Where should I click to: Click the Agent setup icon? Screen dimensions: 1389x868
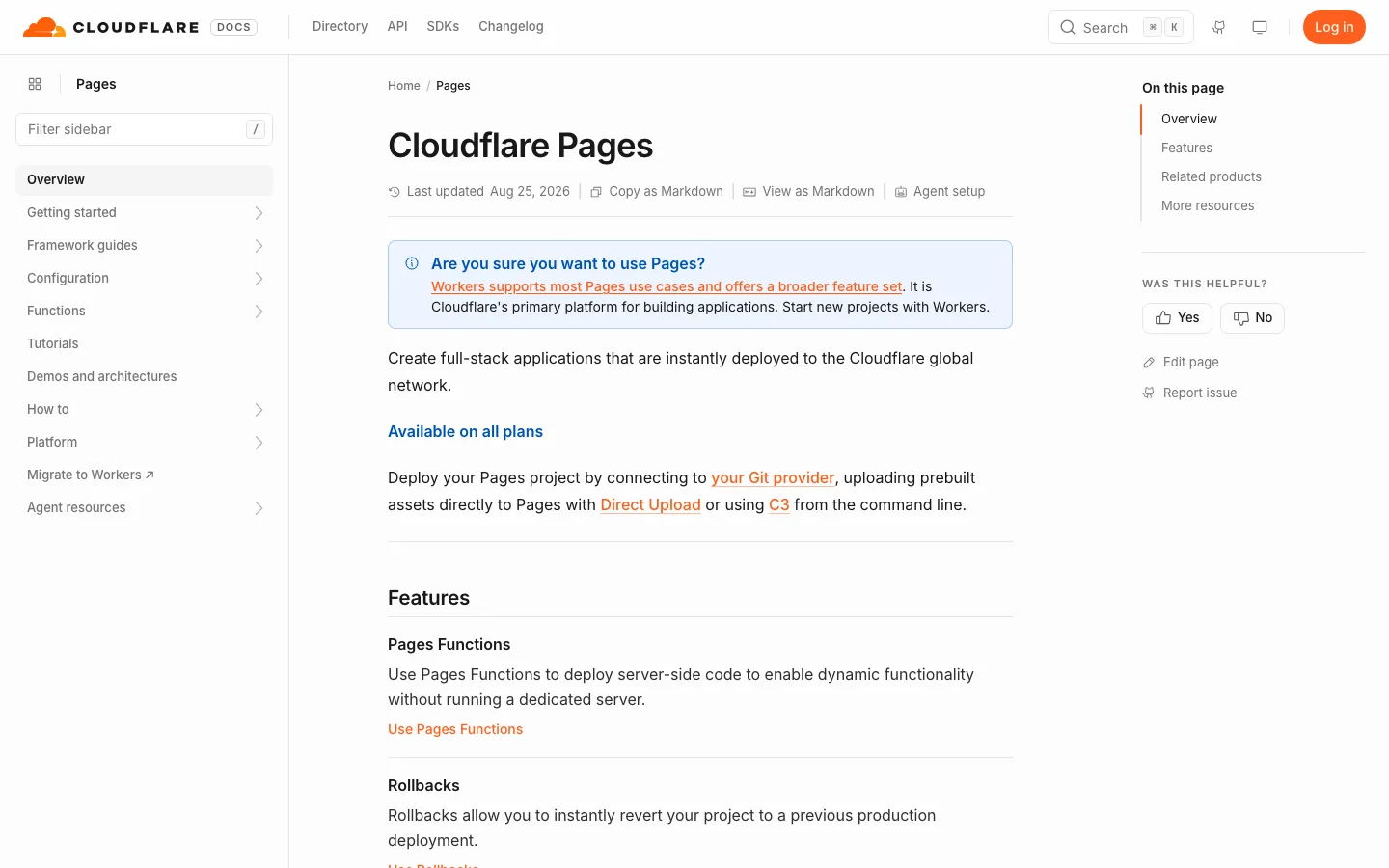pyautogui.click(x=901, y=192)
